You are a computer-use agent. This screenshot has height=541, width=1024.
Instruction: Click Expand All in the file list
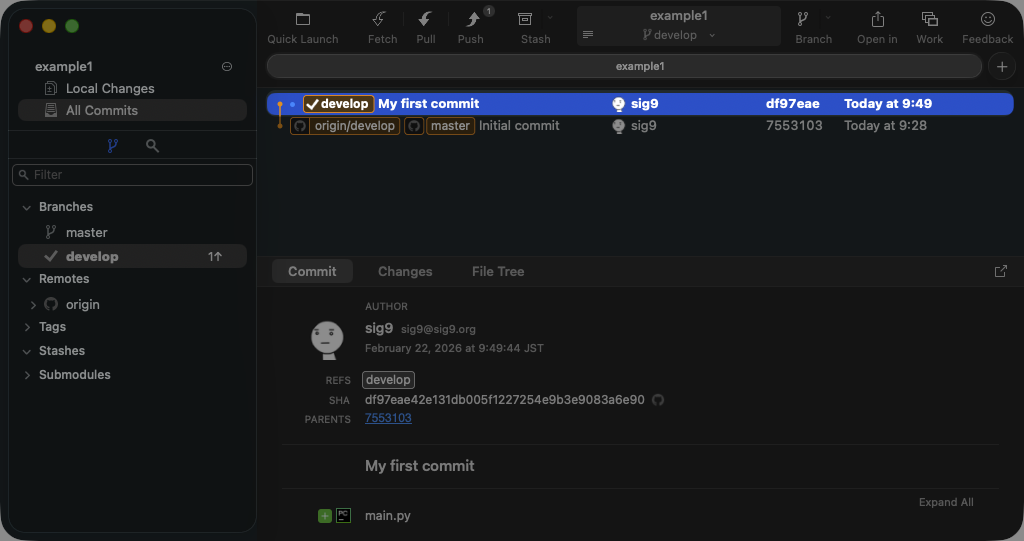coord(946,502)
